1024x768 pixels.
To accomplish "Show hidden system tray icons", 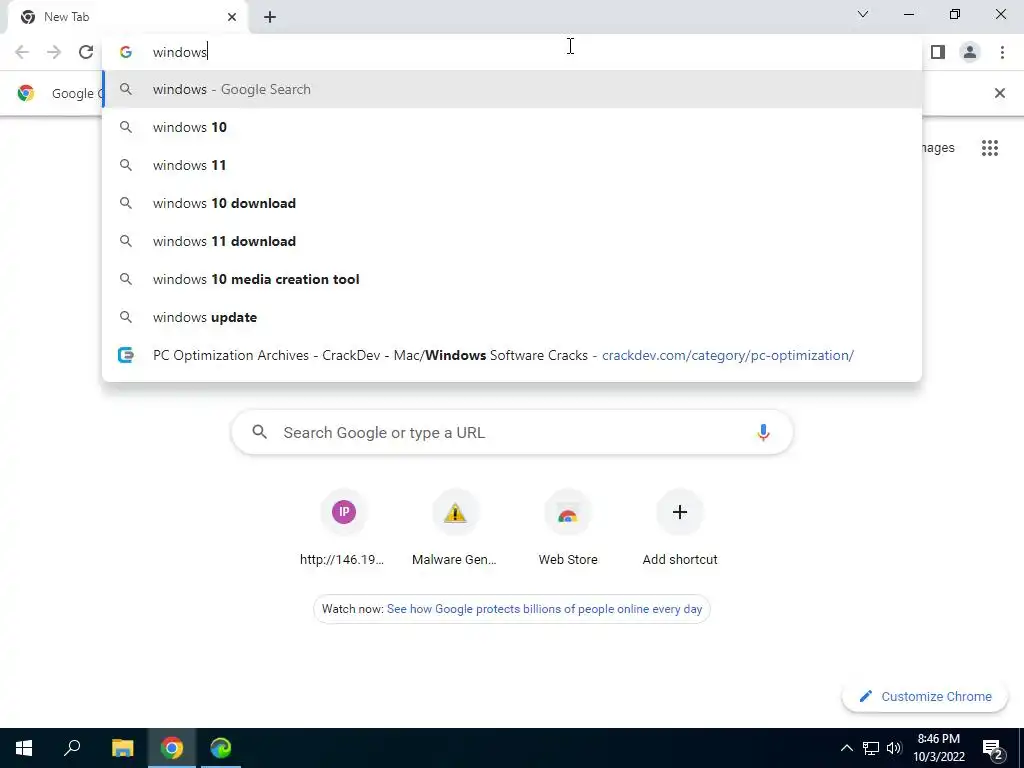I will [x=846, y=748].
